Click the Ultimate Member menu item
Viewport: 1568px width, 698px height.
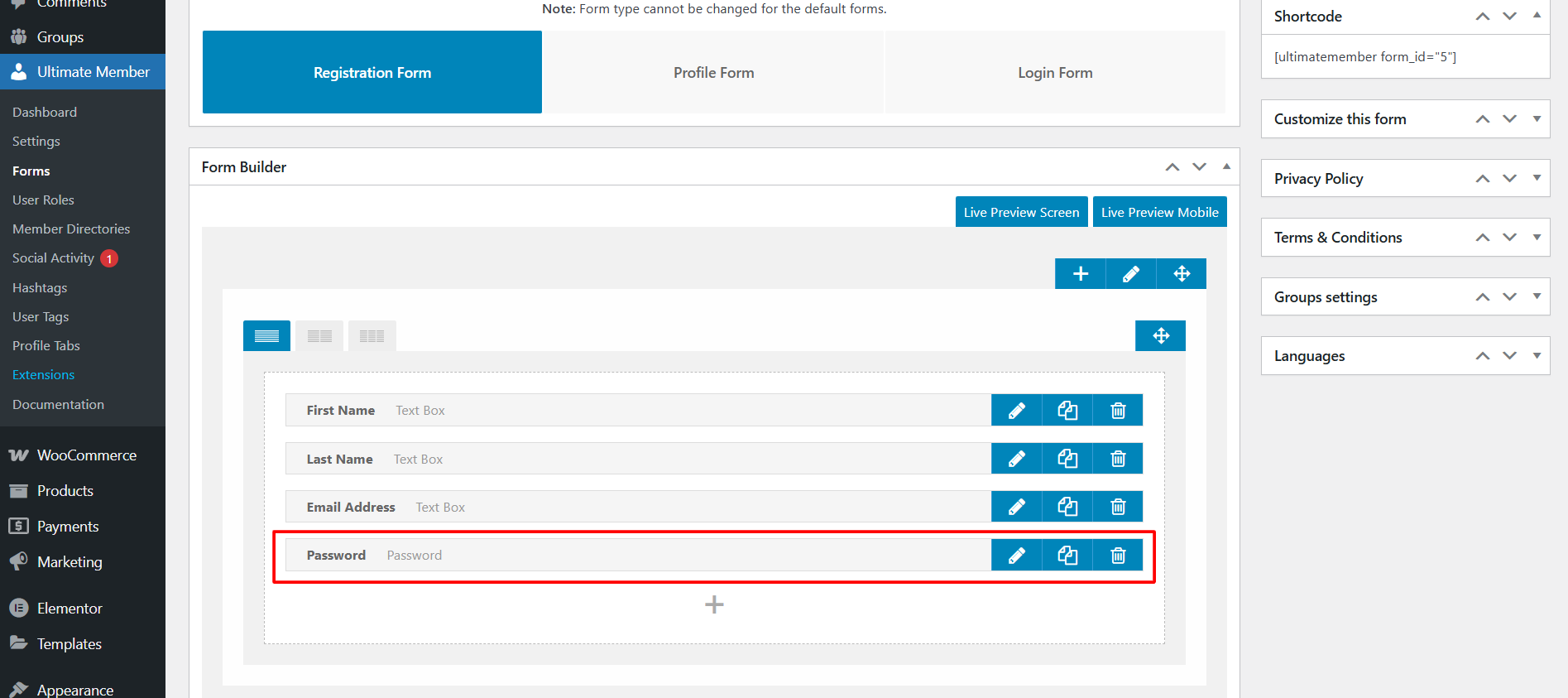coord(83,72)
